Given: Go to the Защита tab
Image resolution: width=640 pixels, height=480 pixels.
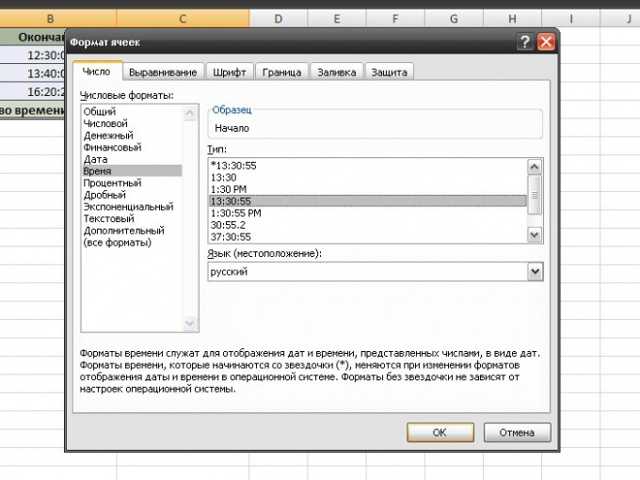Looking at the screenshot, I should click(x=389, y=72).
